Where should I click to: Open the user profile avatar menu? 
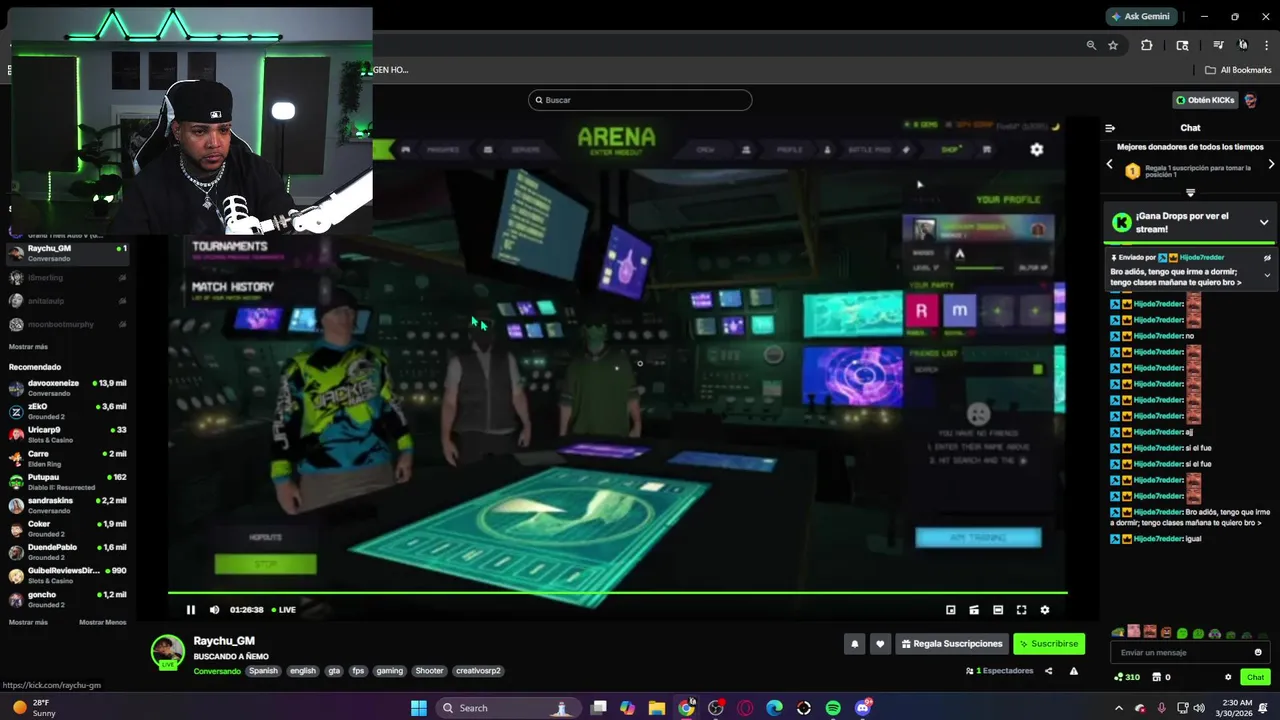coord(1250,100)
